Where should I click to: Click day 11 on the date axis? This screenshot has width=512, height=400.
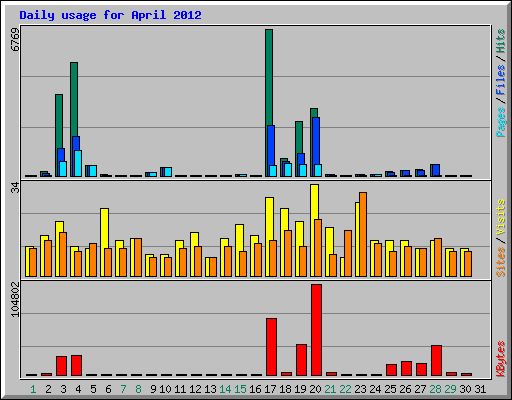click(180, 389)
